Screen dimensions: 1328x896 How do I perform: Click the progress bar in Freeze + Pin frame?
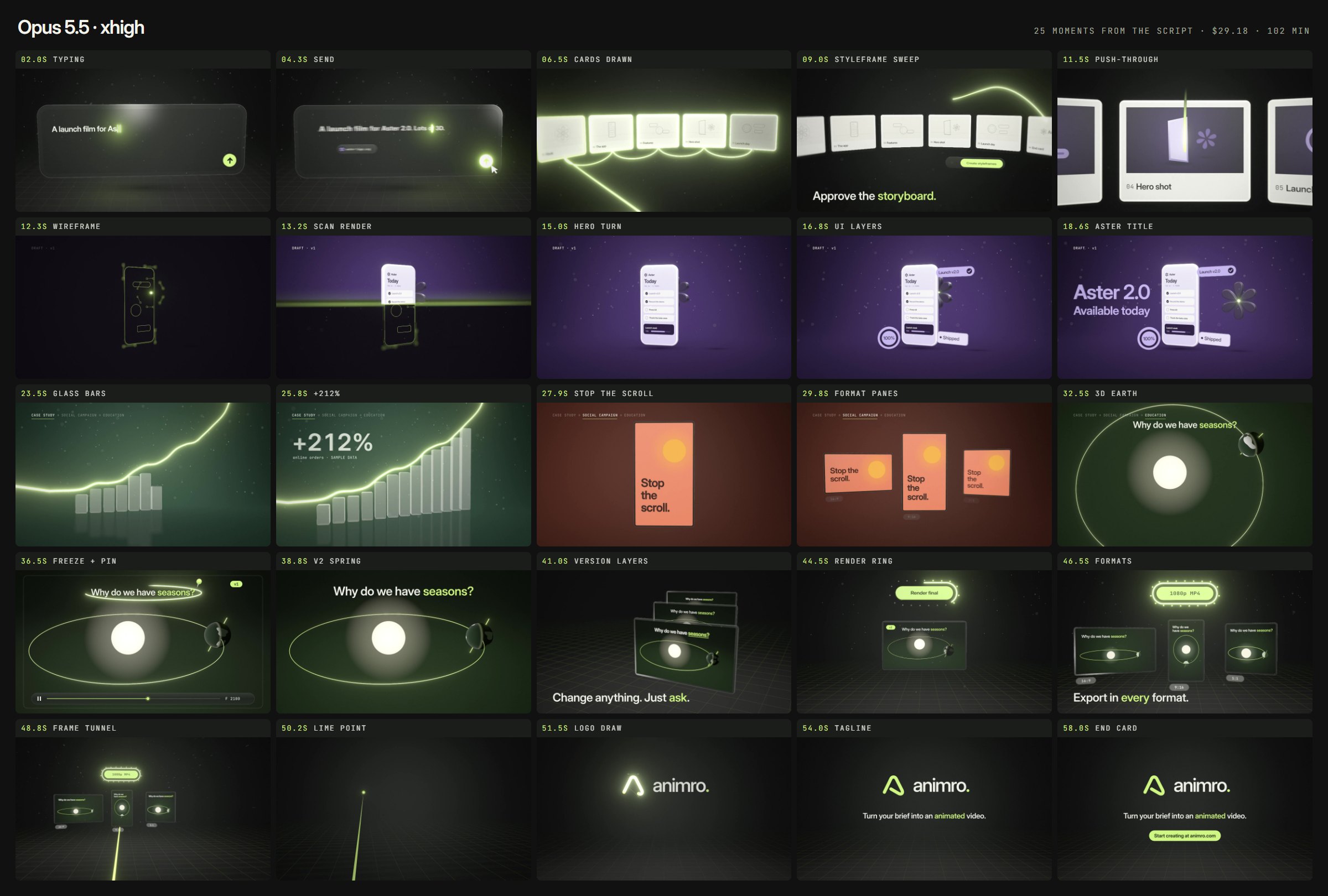coord(134,699)
